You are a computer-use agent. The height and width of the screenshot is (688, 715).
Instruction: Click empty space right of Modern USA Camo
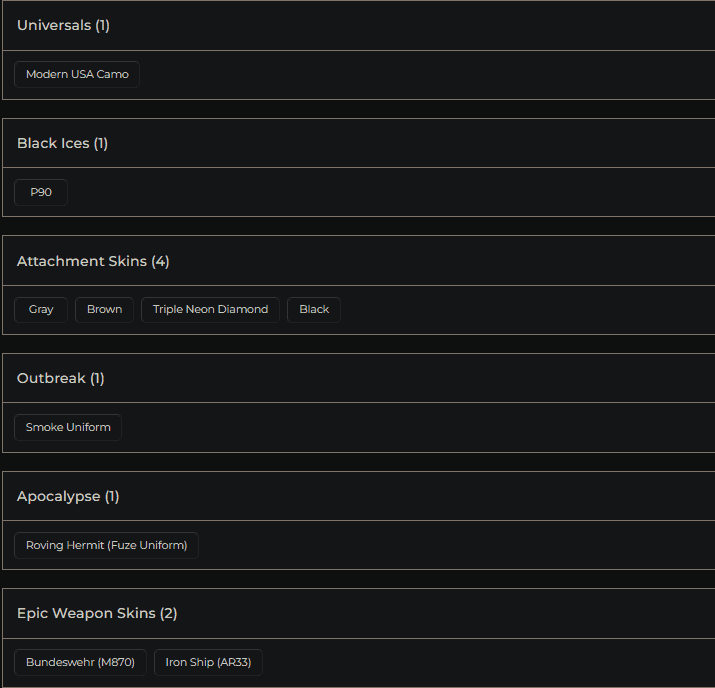pyautogui.click(x=420, y=74)
